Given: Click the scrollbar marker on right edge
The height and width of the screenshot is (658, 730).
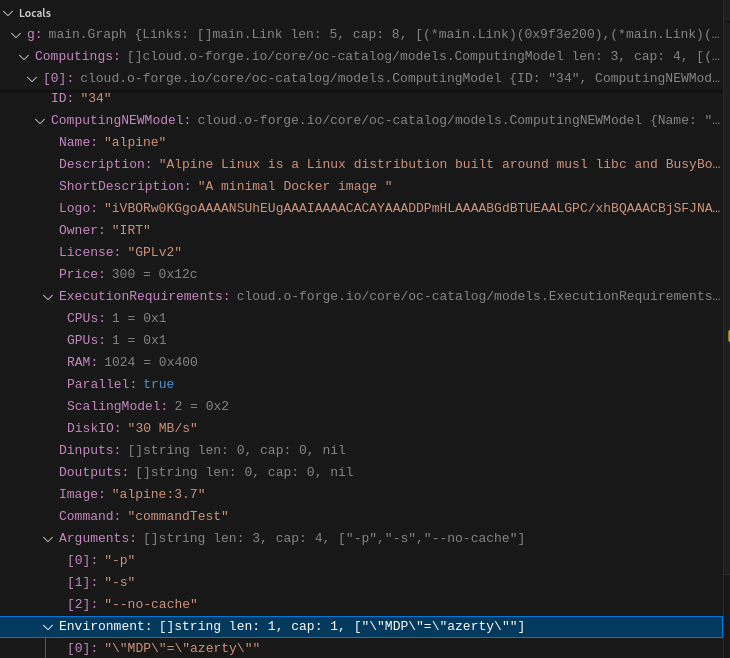Looking at the screenshot, I should coord(727,336).
